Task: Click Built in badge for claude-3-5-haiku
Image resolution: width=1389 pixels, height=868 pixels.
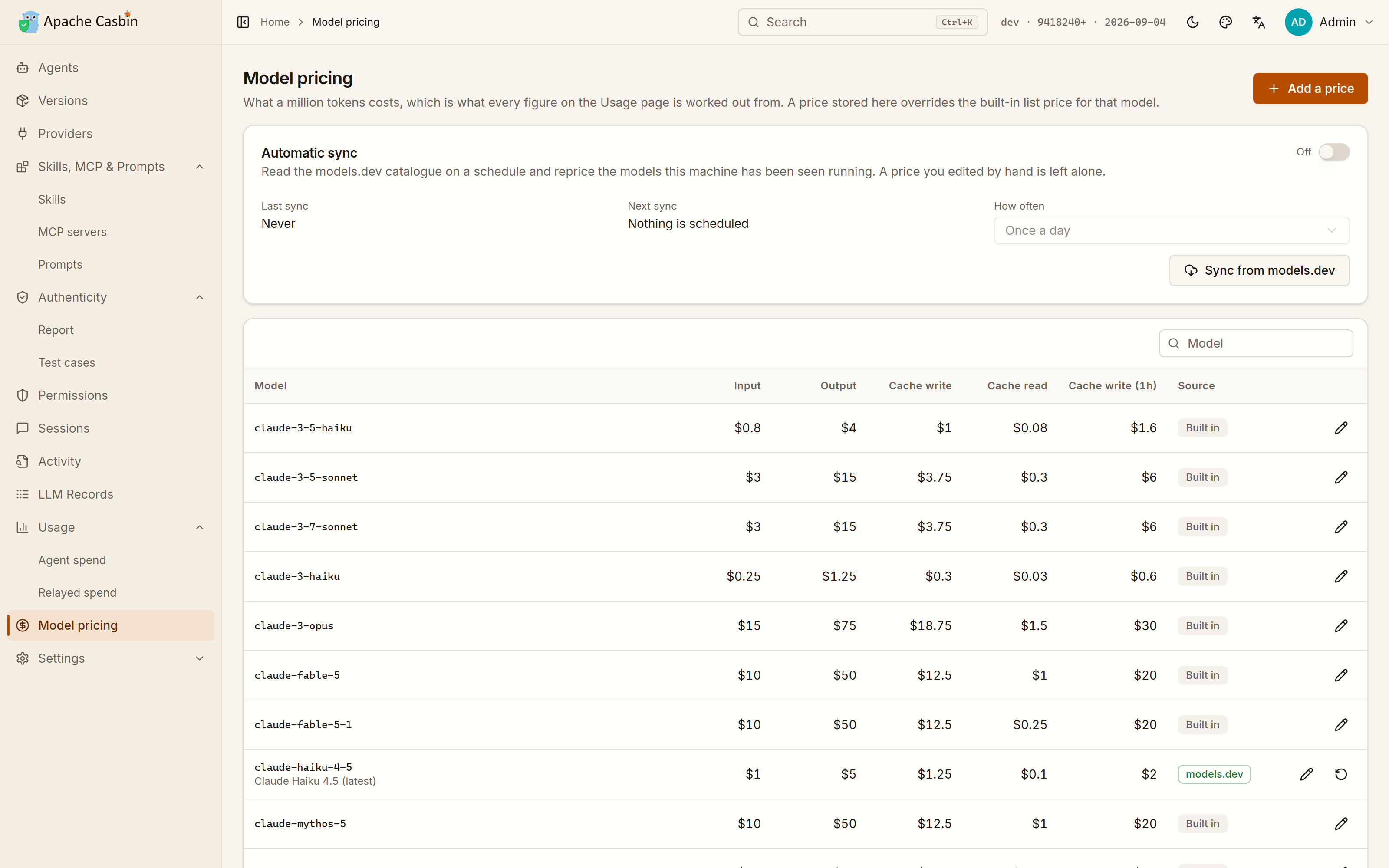Action: 1202,427
